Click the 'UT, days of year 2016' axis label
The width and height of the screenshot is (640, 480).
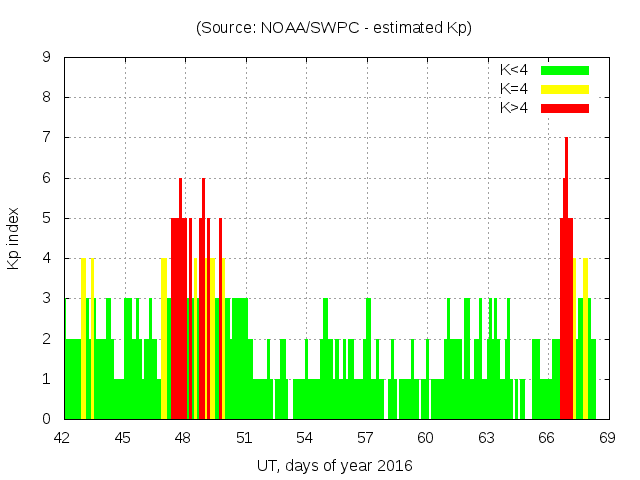pyautogui.click(x=334, y=465)
